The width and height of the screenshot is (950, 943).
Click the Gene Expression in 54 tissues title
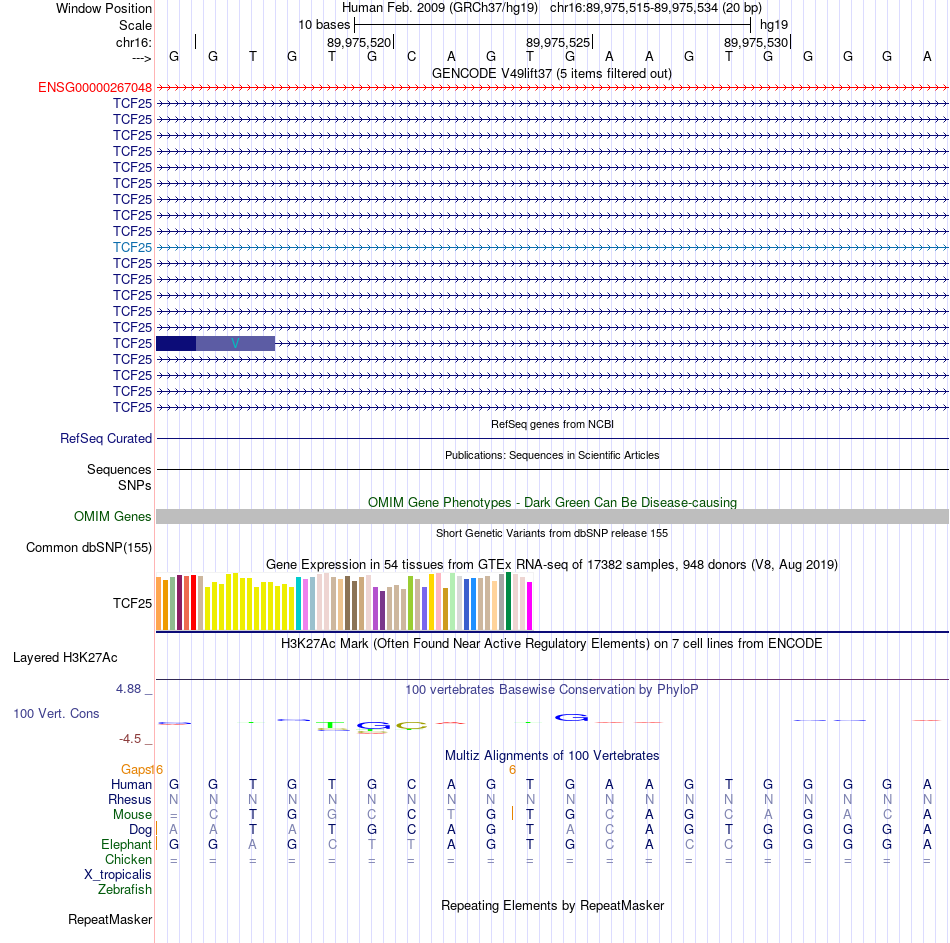[552, 564]
